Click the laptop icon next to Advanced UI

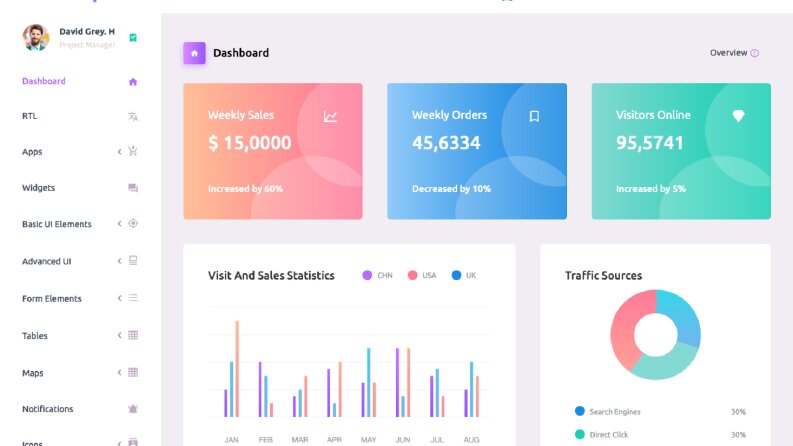tap(133, 260)
